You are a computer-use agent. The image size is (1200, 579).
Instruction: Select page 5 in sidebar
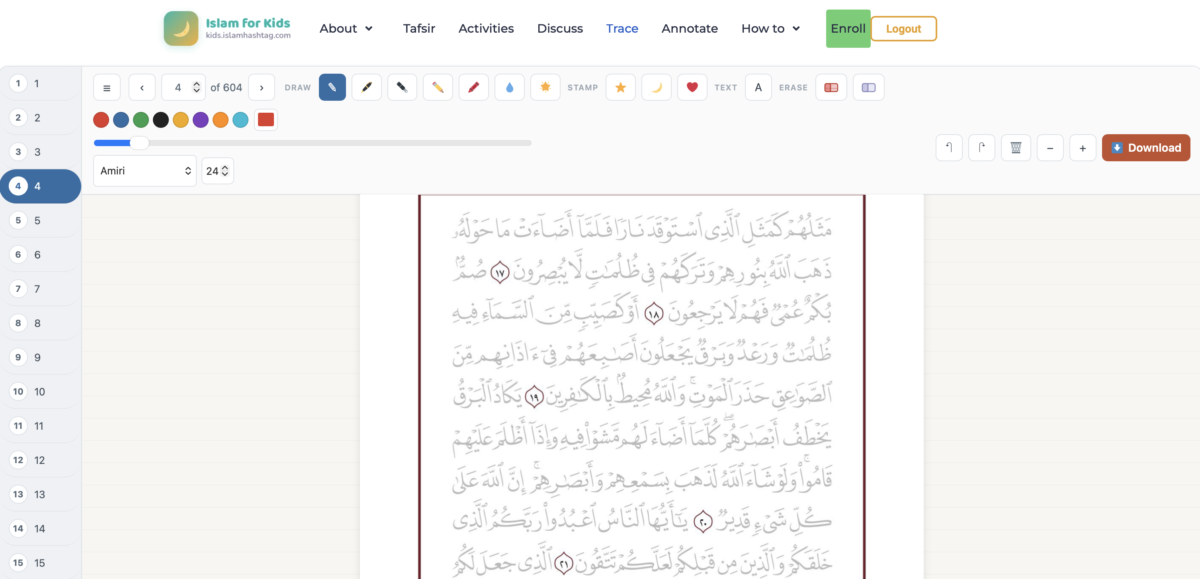point(40,221)
